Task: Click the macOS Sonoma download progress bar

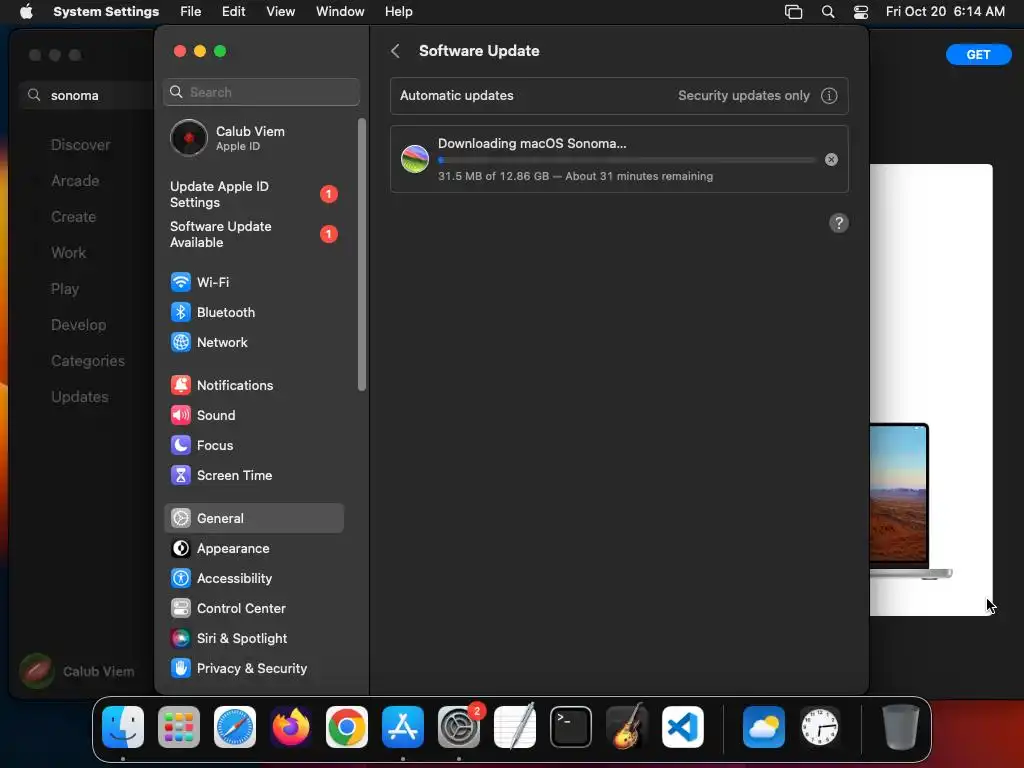Action: tap(627, 160)
